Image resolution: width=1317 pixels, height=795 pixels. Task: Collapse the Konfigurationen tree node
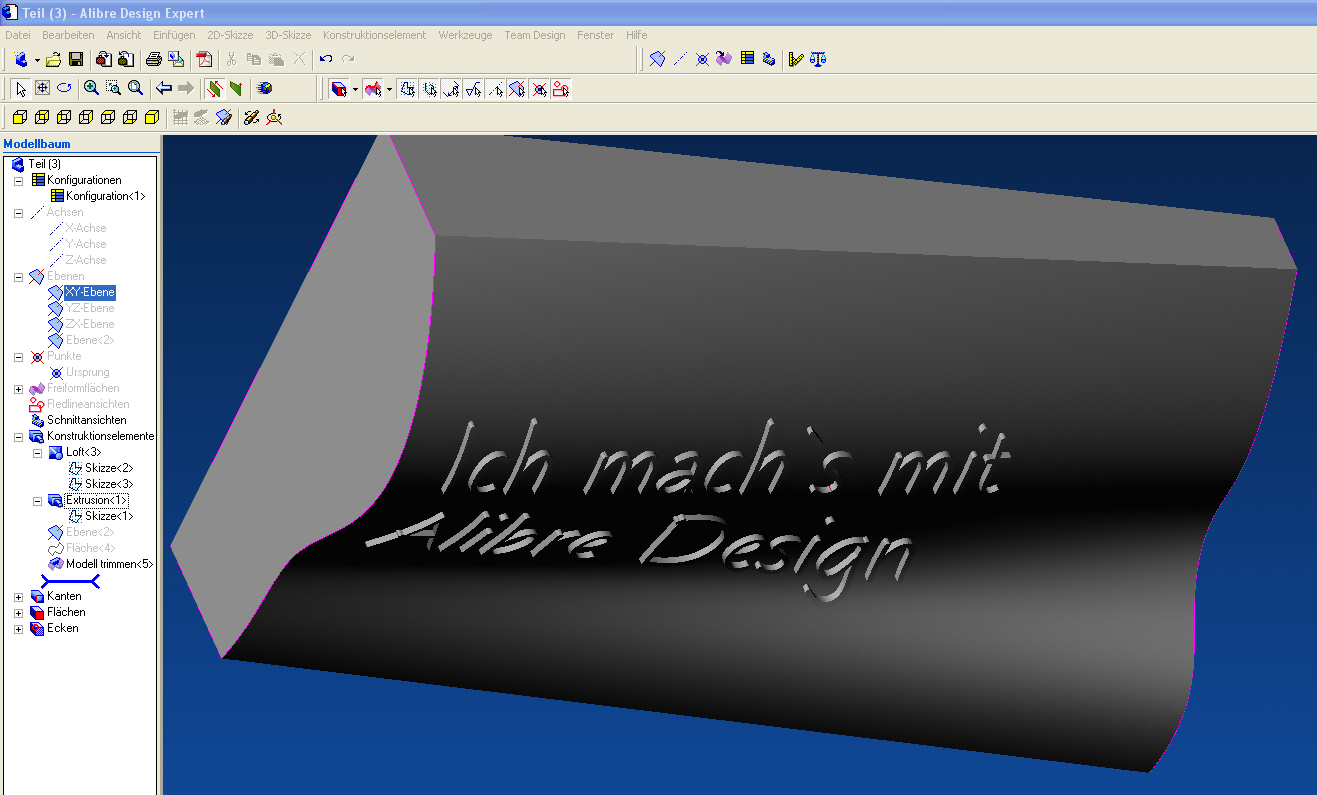[19, 180]
